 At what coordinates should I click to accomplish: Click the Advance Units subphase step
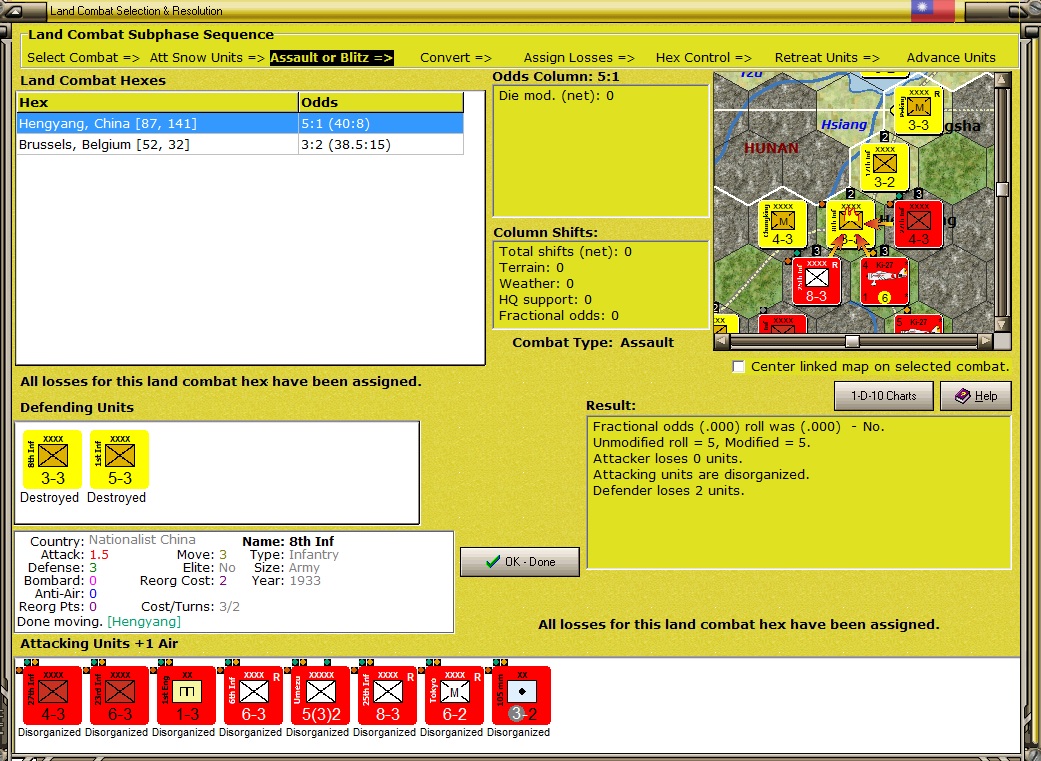coord(951,58)
